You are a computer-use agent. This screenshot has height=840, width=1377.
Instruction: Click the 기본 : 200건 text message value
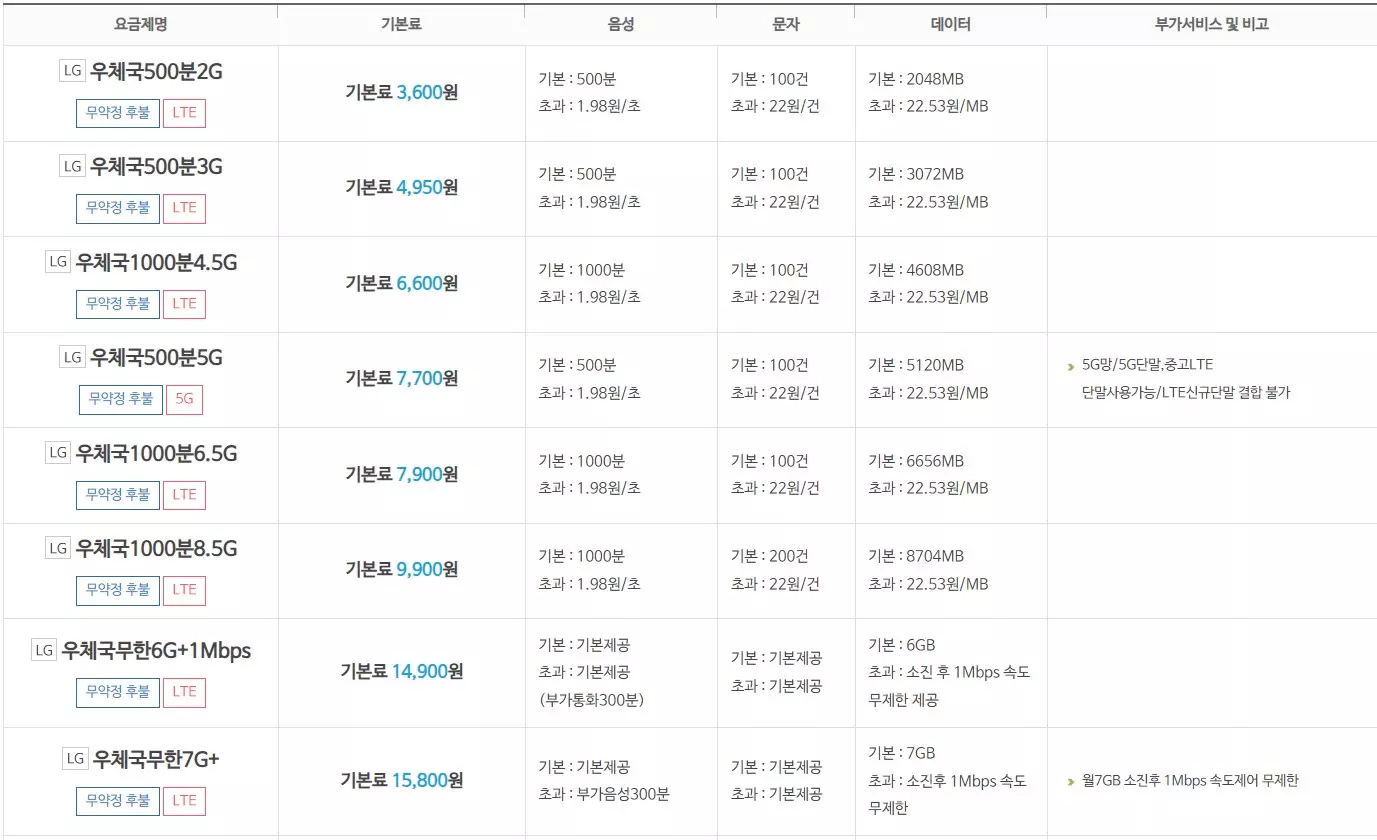770,557
